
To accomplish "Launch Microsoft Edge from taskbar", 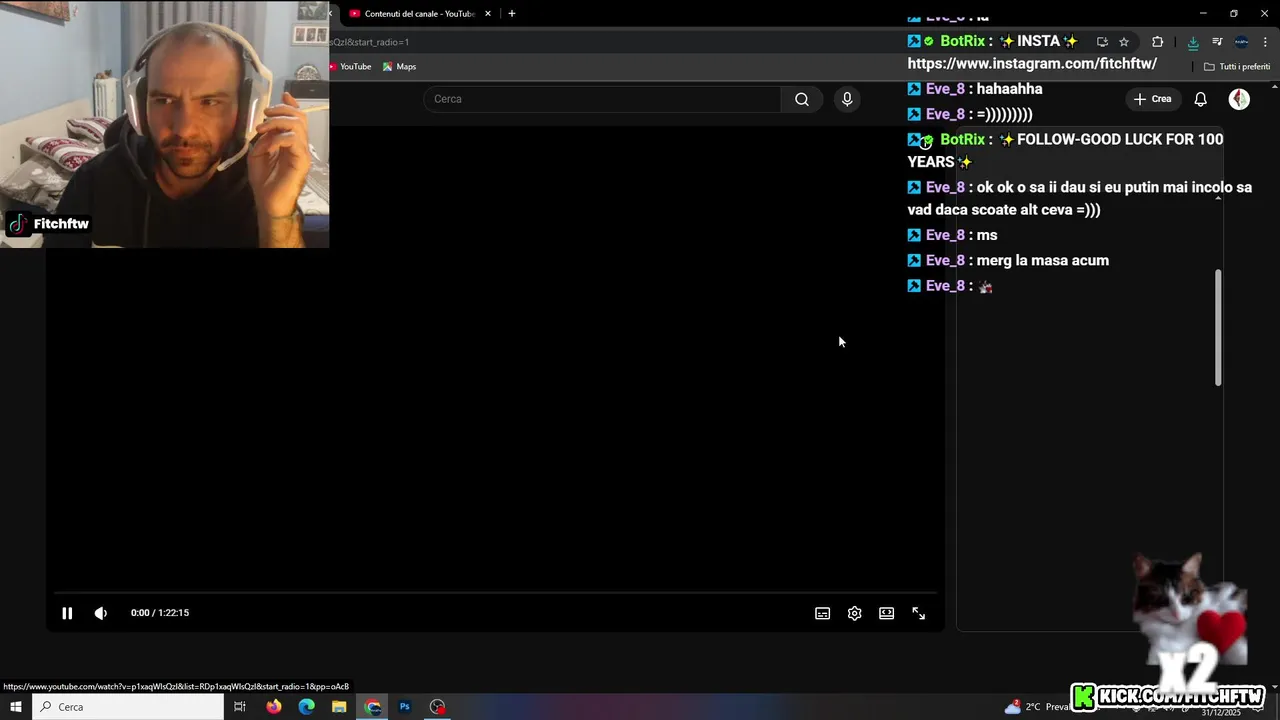I will pos(306,707).
